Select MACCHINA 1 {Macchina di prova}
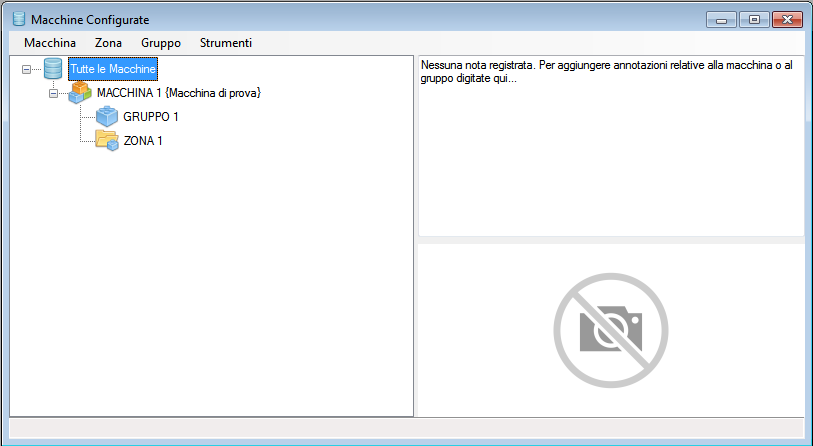Screen dimensions: 813x446 point(179,93)
